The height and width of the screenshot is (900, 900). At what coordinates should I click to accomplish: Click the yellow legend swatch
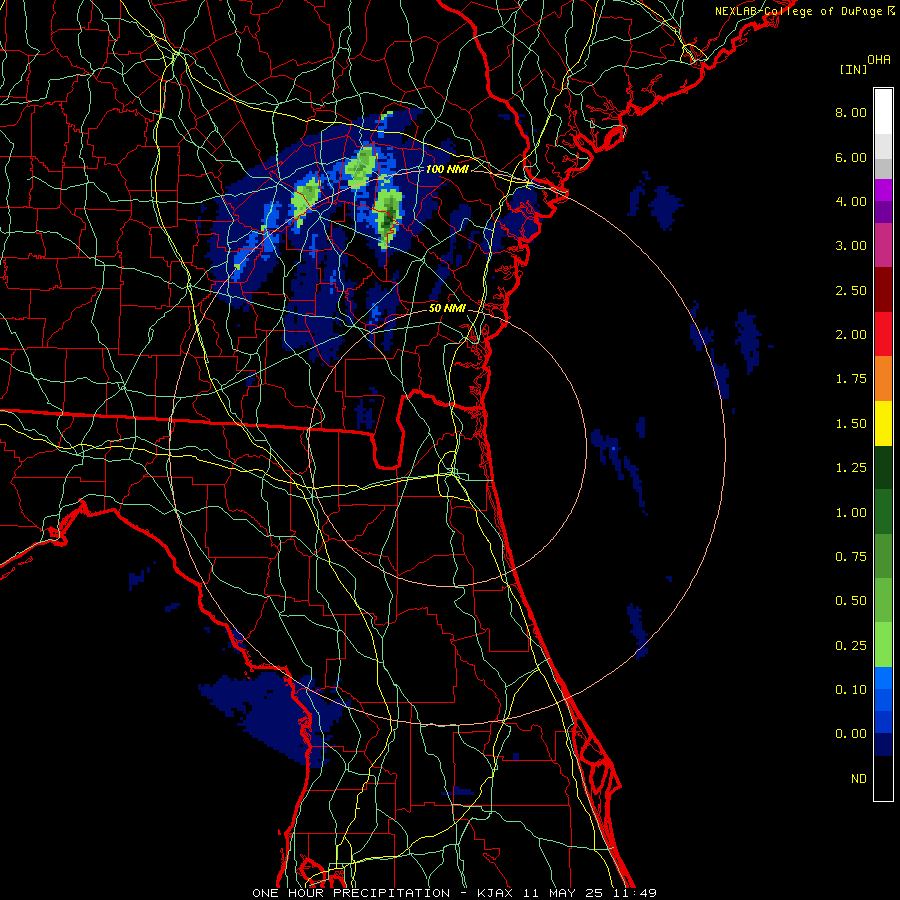point(883,424)
